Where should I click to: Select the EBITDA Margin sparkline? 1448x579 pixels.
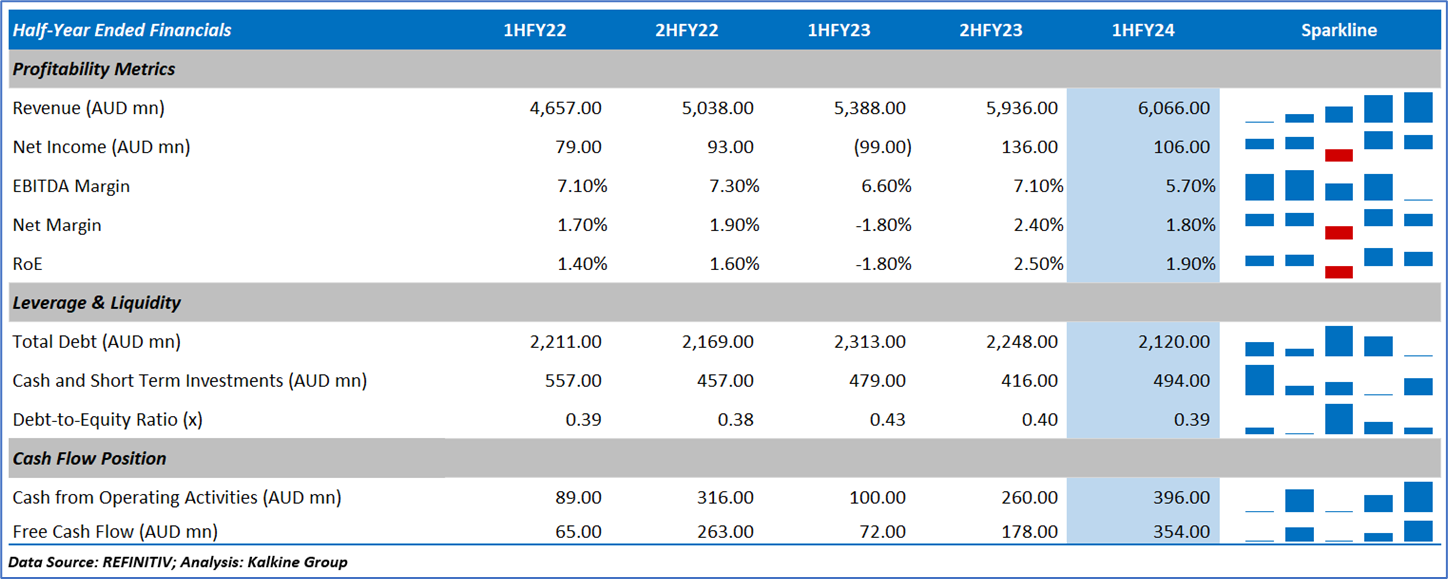tap(1338, 186)
